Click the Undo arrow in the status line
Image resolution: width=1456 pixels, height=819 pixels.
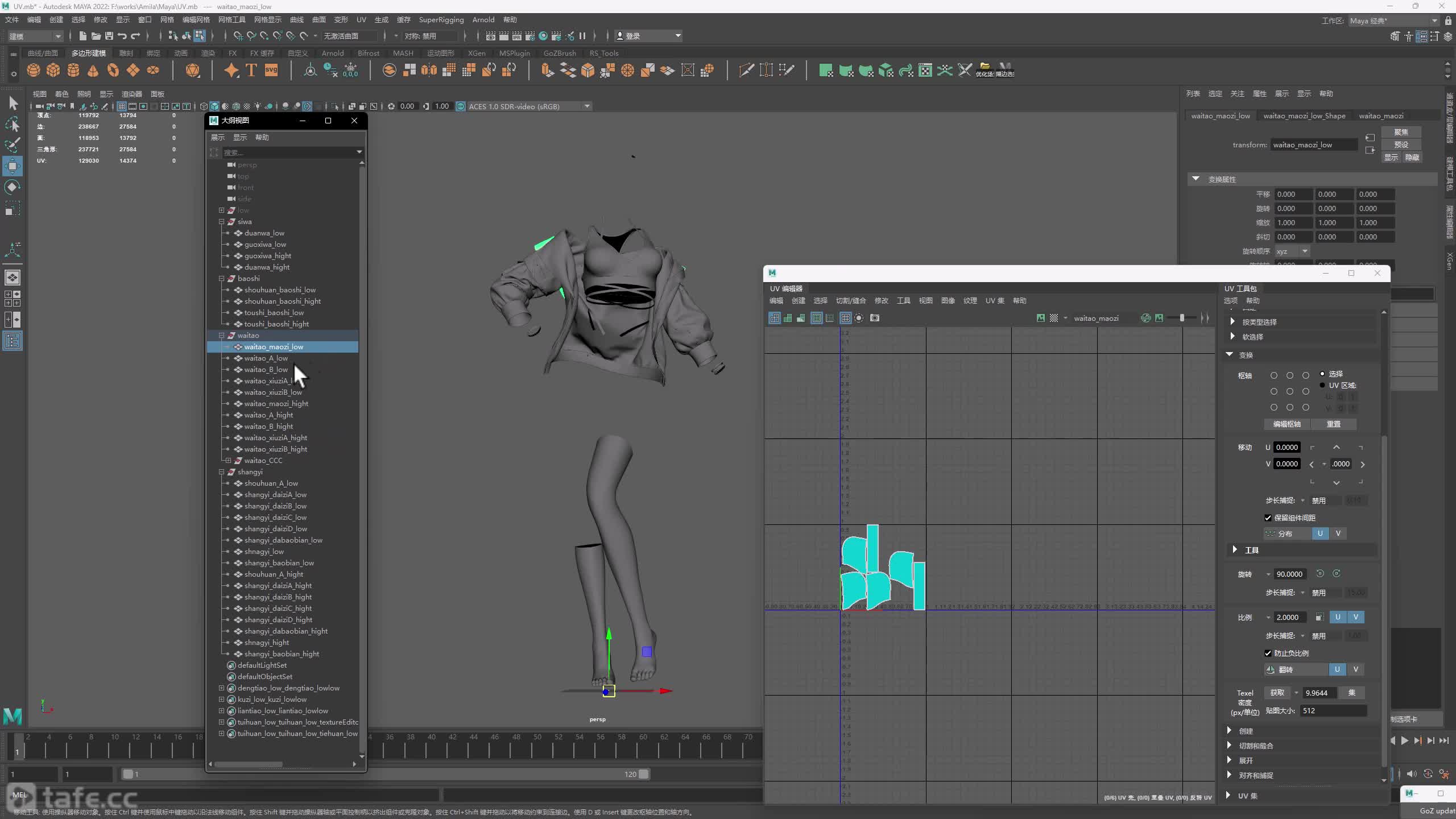coord(122,36)
